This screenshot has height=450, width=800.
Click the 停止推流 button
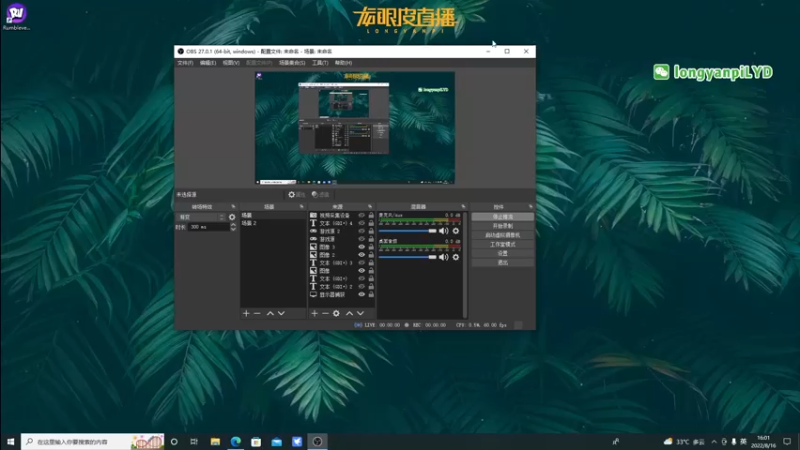click(503, 217)
